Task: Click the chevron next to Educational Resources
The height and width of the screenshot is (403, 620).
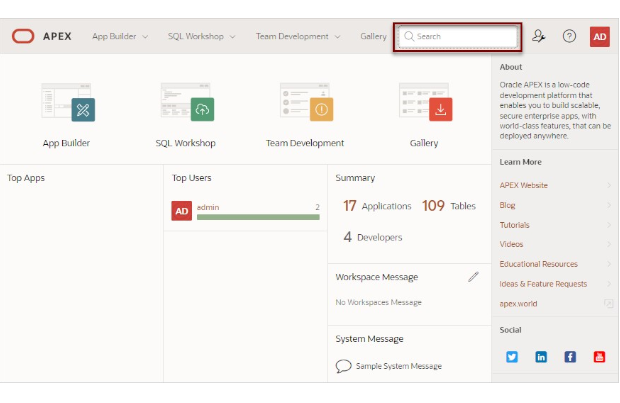Action: (609, 264)
